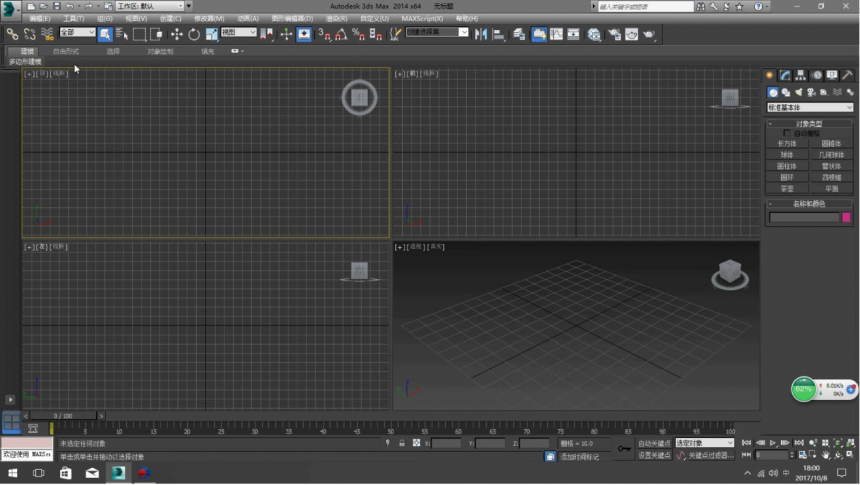Screen dimensions: 860x485
Task: Toggle the Angle Snap button
Action: (x=341, y=34)
